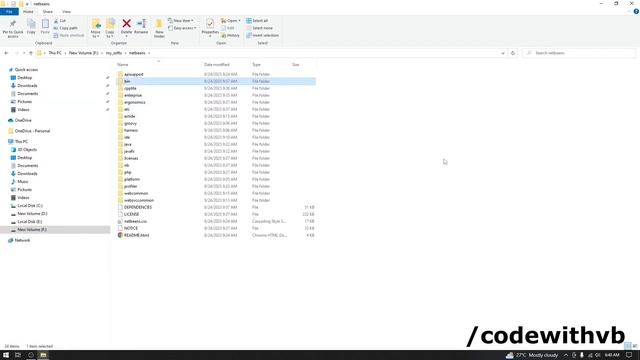Open the Move to dropdown
This screenshot has width=640, height=360.
pos(96,28)
